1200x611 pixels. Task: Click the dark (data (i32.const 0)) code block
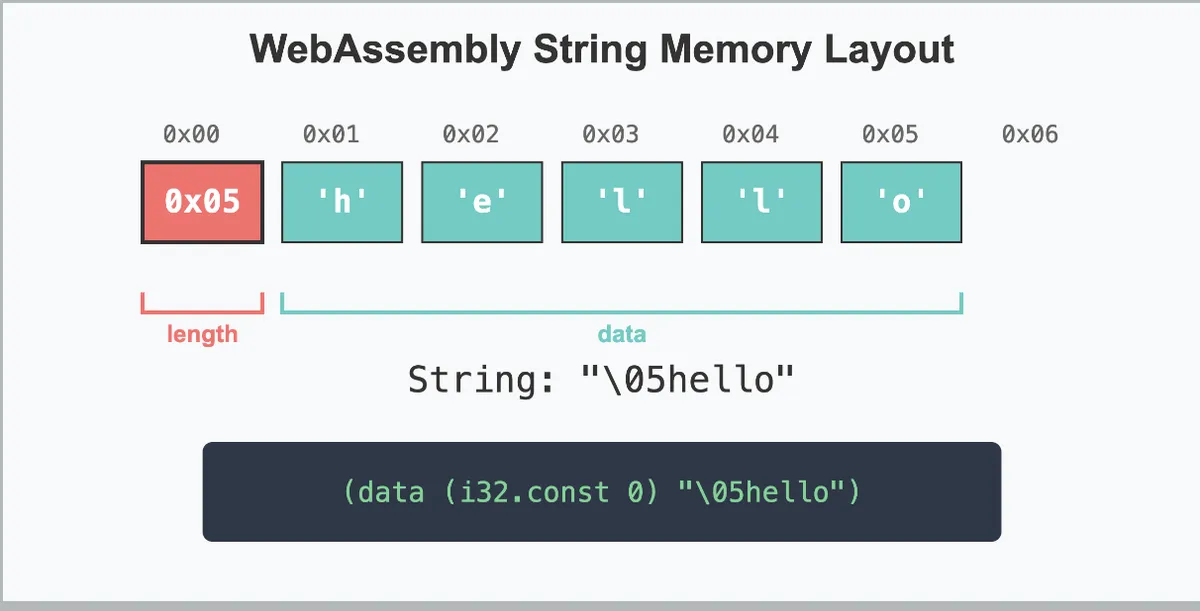601,492
